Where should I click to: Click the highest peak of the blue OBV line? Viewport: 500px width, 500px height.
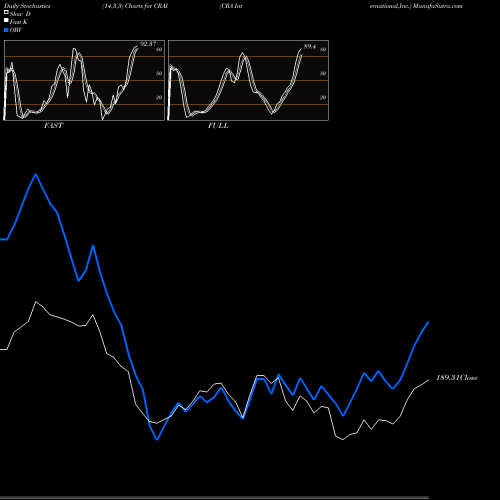(x=36, y=174)
